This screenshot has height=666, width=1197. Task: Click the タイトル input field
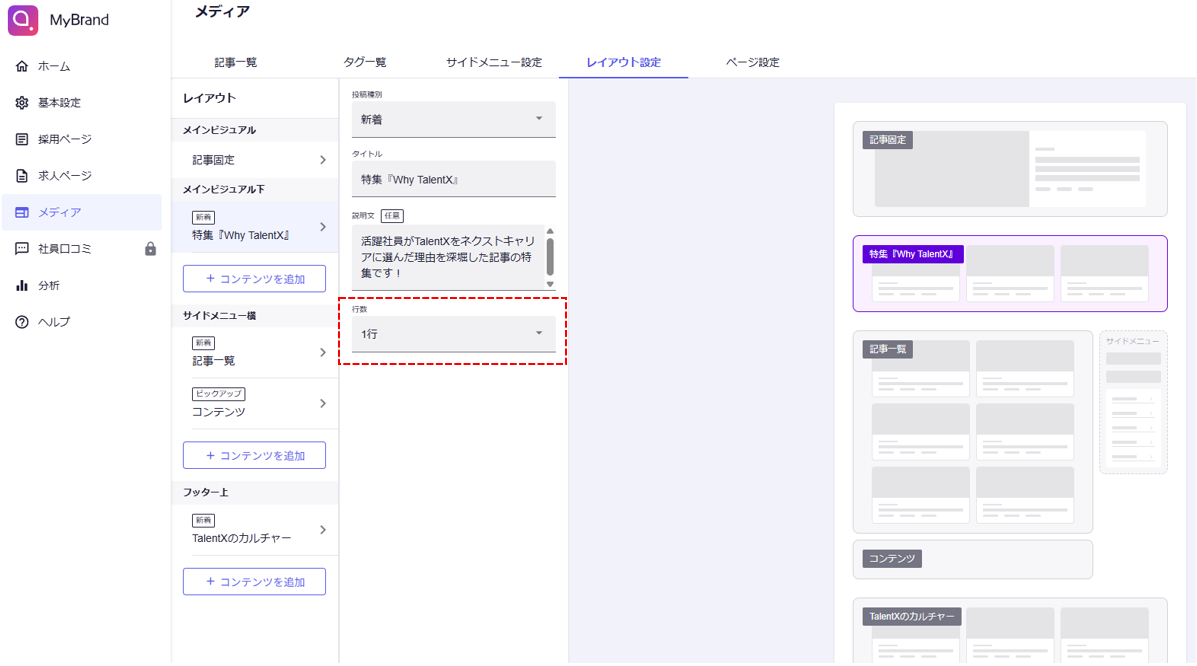(x=453, y=180)
